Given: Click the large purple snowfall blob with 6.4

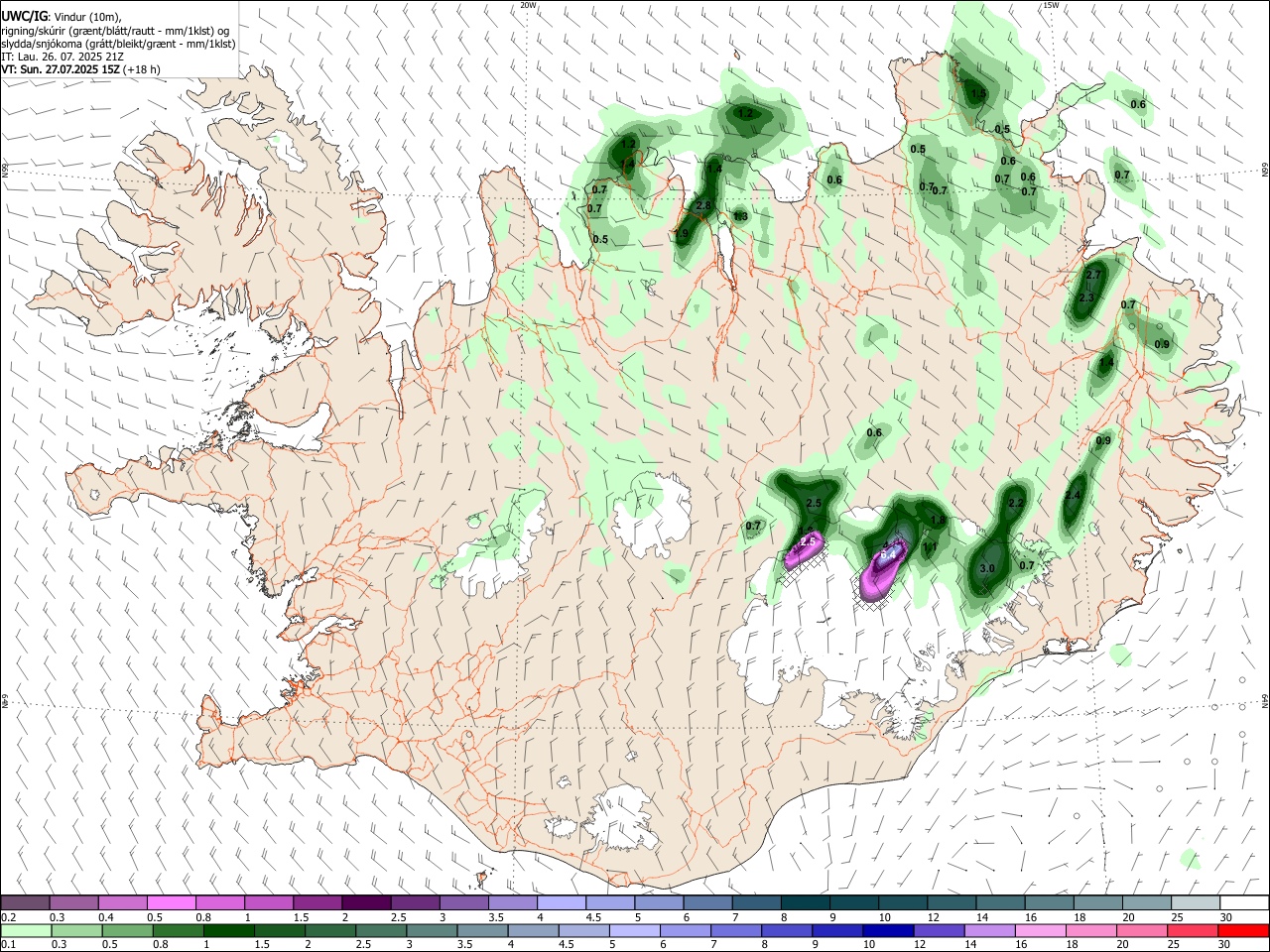Looking at the screenshot, I should tap(882, 571).
